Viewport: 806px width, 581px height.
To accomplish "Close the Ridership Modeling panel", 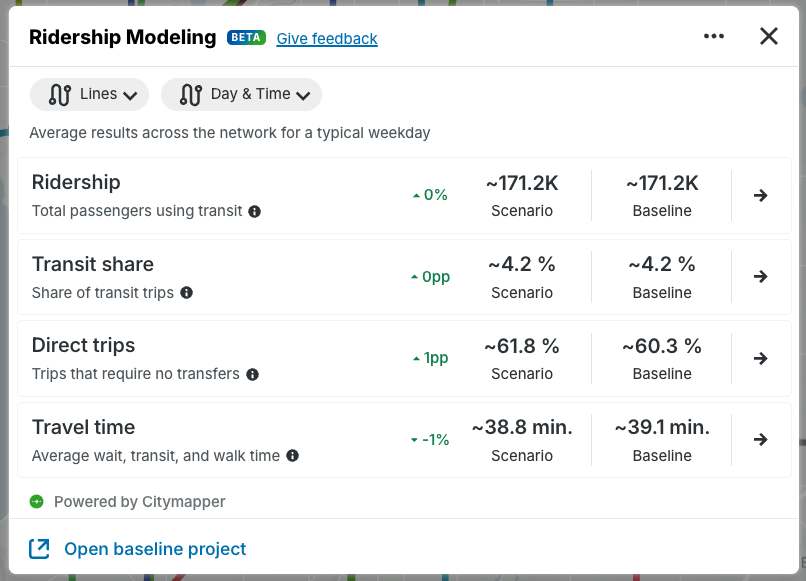I will [768, 37].
